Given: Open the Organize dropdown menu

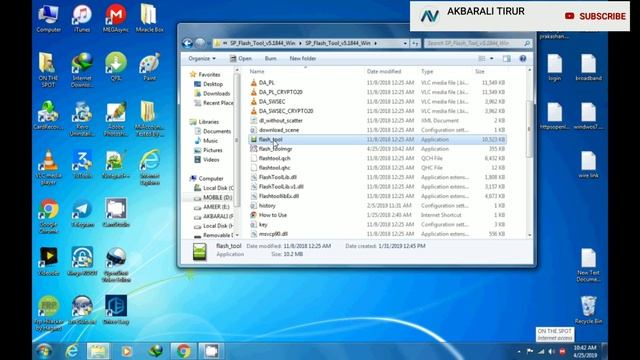Looking at the screenshot, I should point(202,58).
